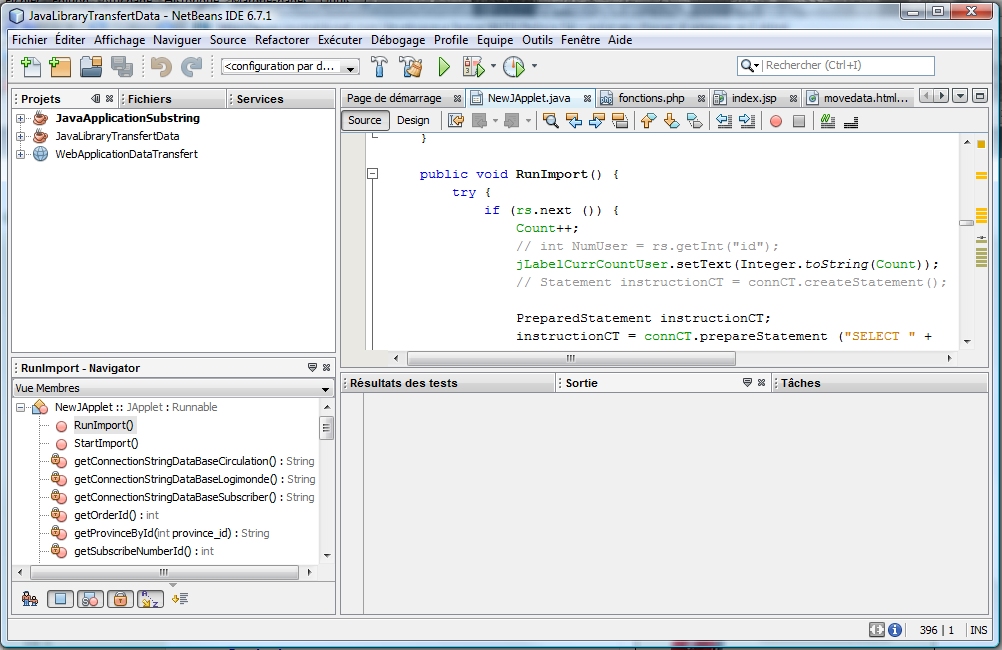Click the editor's Find Selection magnifier icon
1002x650 pixels.
click(x=550, y=121)
